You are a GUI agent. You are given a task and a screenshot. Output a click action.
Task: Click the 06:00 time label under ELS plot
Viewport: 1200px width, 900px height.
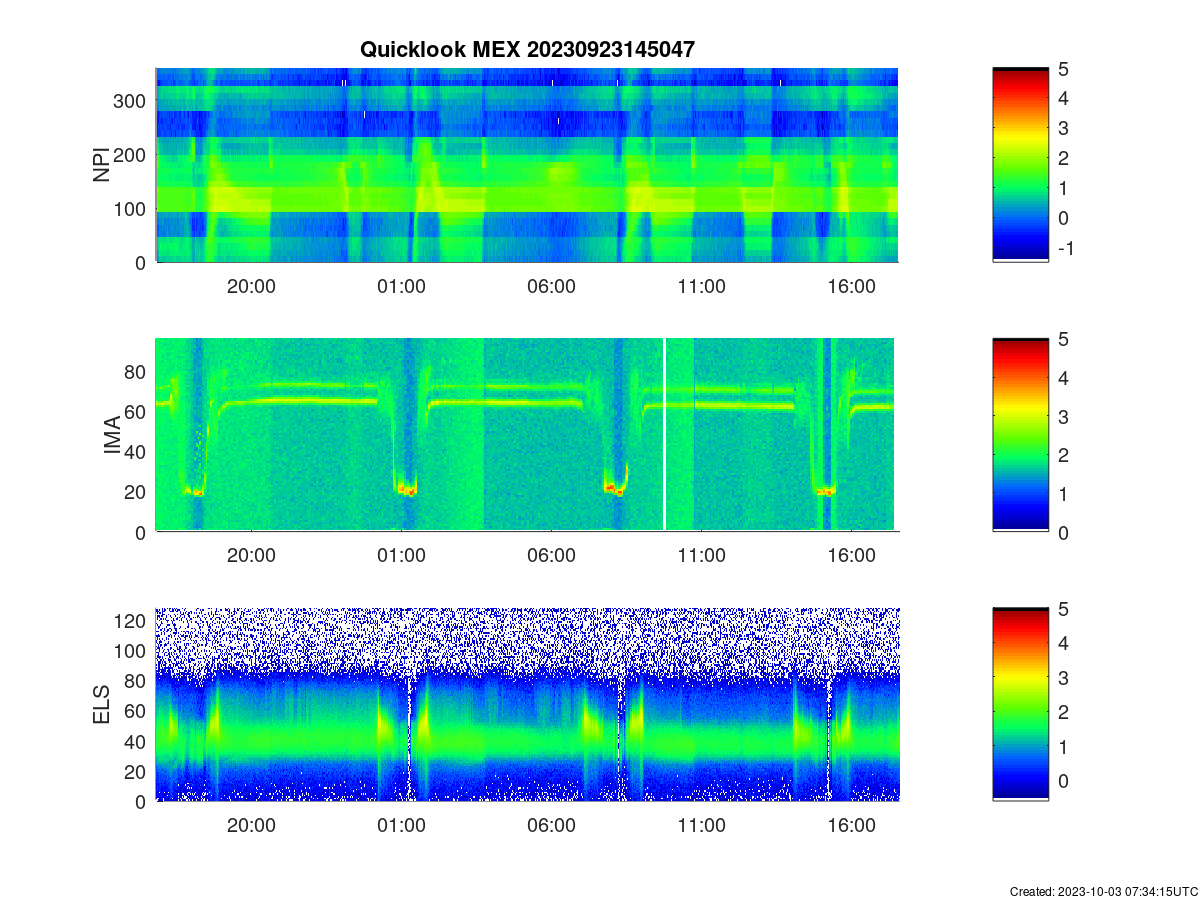[x=551, y=825]
